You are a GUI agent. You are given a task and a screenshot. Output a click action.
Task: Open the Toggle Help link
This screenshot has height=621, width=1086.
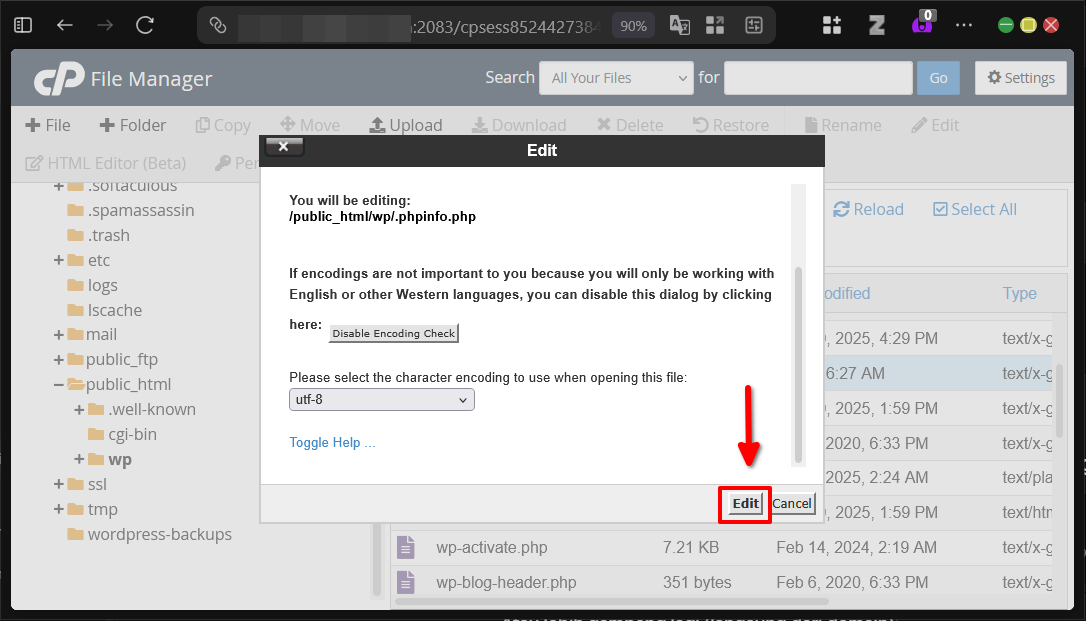(x=332, y=442)
